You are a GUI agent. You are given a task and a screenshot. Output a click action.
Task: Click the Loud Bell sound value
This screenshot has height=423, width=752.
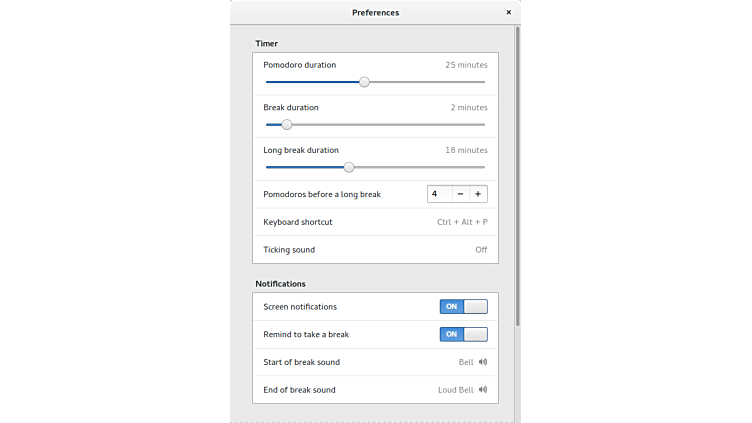[x=456, y=390]
